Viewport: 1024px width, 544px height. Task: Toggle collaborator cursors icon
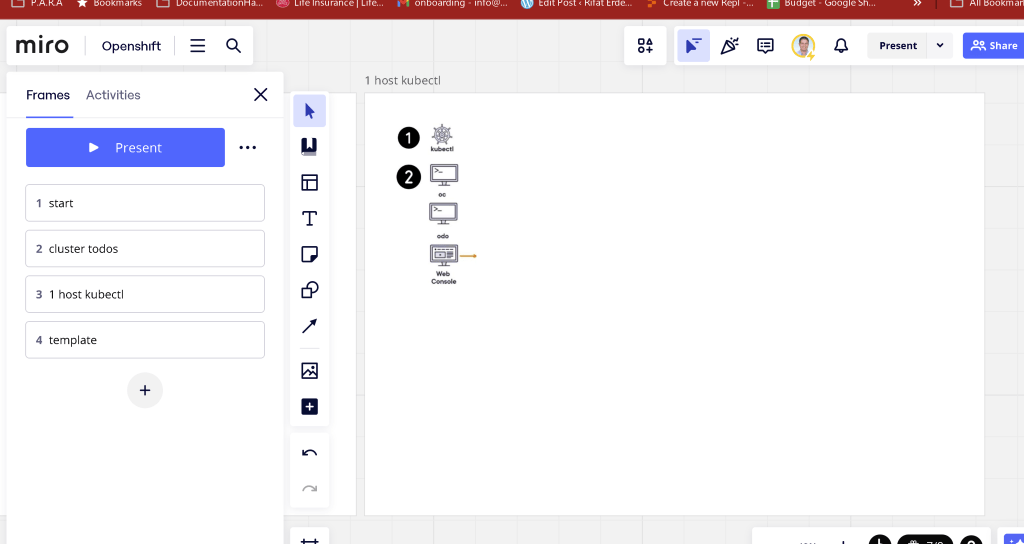pyautogui.click(x=694, y=46)
